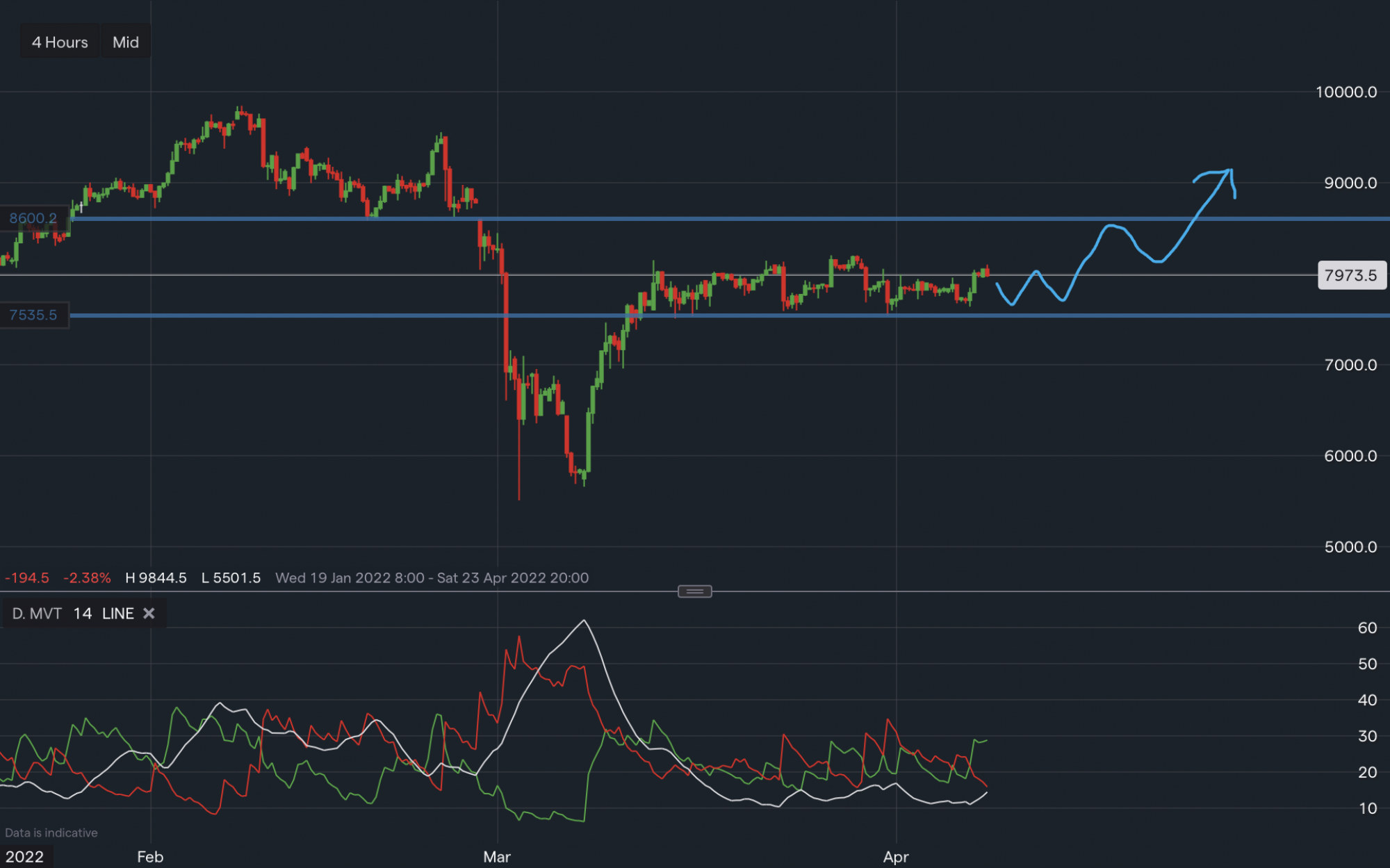Grab the panel divider resize handle
Screen dimensions: 1390x868
pyautogui.click(x=694, y=591)
